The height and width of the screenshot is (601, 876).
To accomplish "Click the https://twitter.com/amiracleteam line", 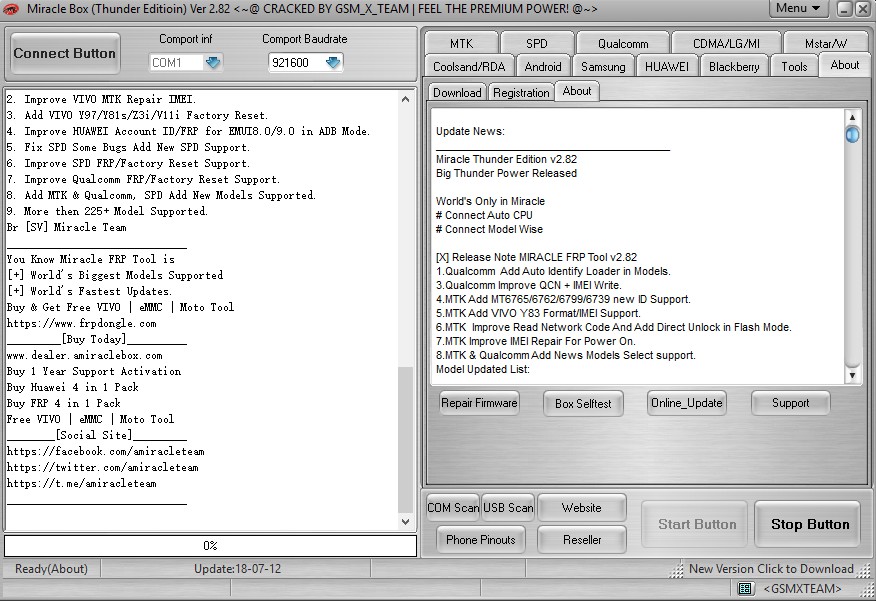I will pos(103,468).
